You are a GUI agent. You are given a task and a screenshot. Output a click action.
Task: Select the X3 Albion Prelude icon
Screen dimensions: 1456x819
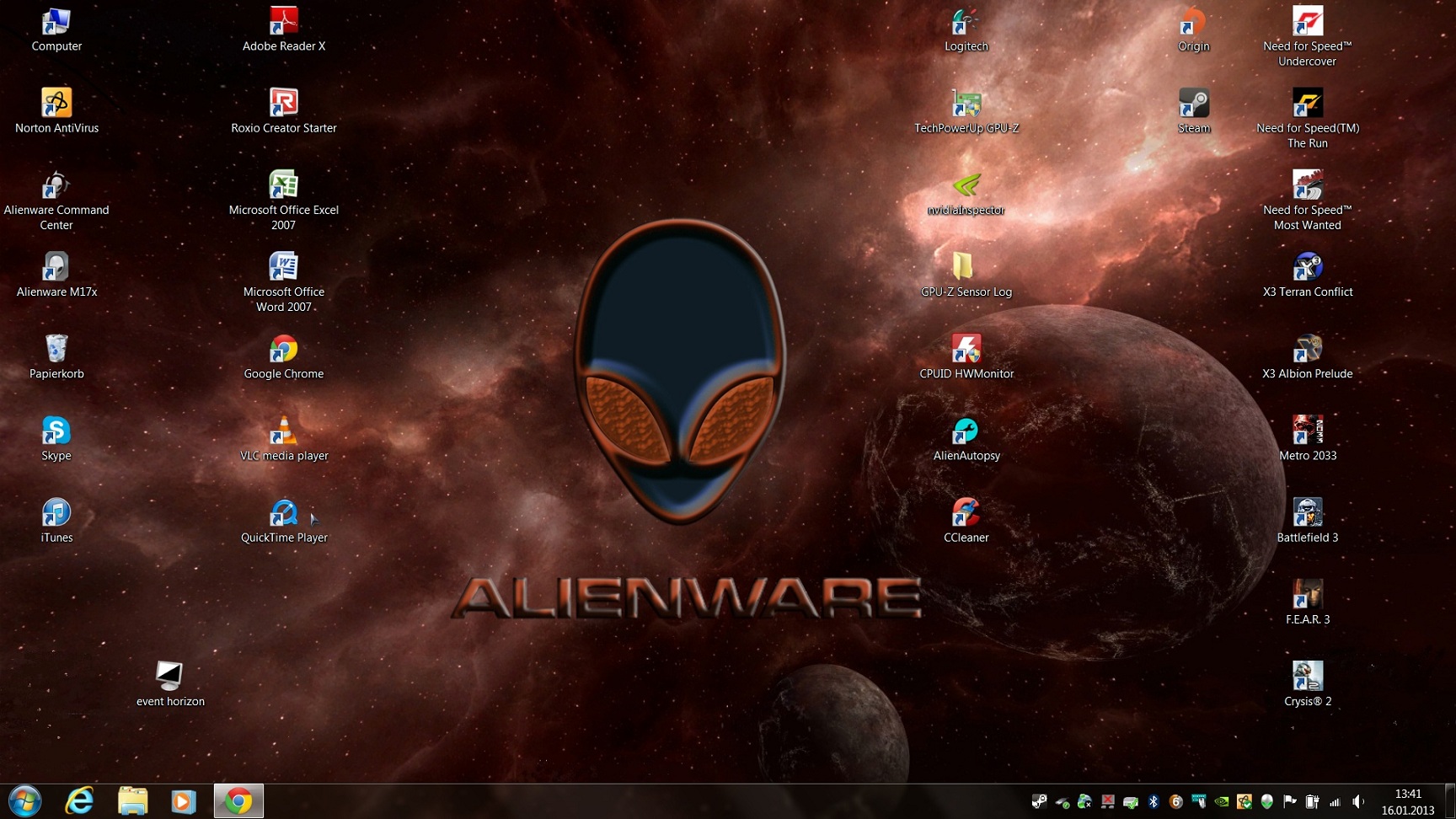click(x=1308, y=356)
